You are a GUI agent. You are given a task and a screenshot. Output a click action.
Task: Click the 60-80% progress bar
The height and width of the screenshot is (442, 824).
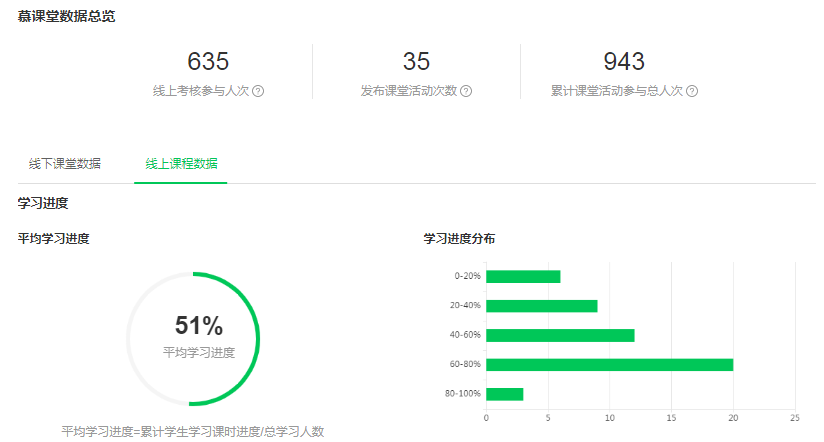[610, 364]
